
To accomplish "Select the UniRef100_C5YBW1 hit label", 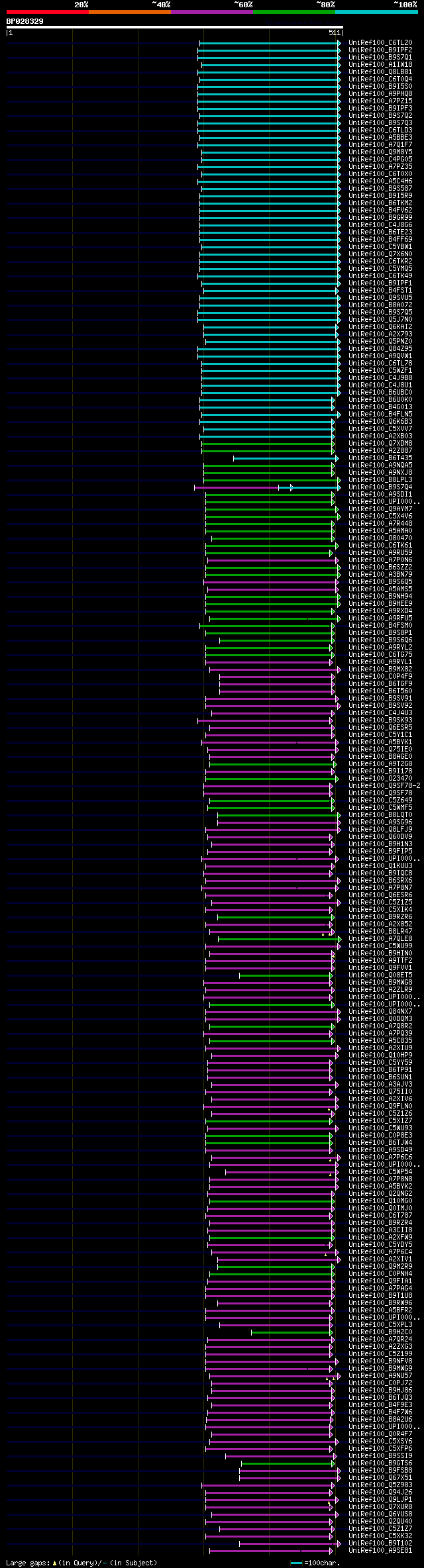I will tap(380, 246).
